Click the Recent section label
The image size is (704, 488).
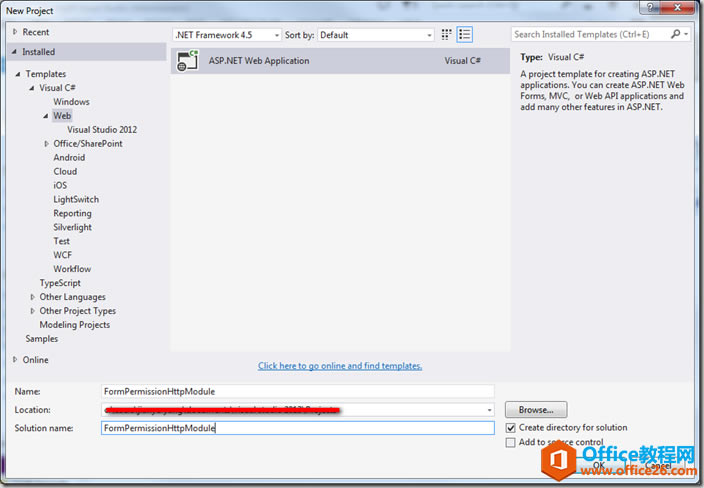(36, 32)
